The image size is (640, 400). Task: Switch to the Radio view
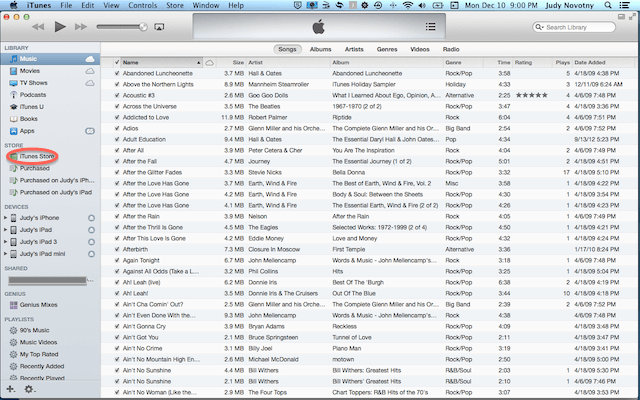tap(451, 49)
